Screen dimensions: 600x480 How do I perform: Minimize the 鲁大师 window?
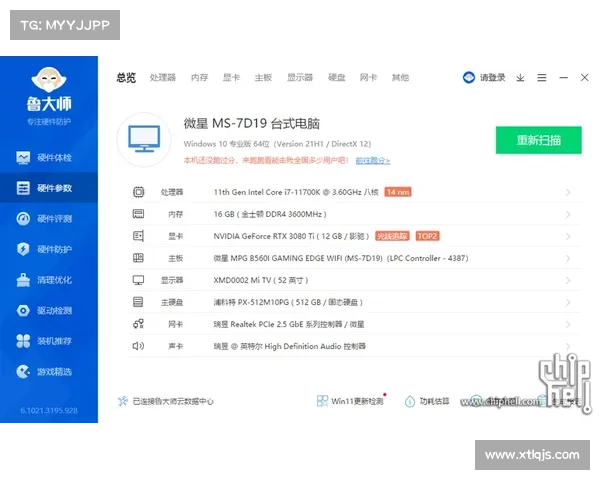[563, 78]
